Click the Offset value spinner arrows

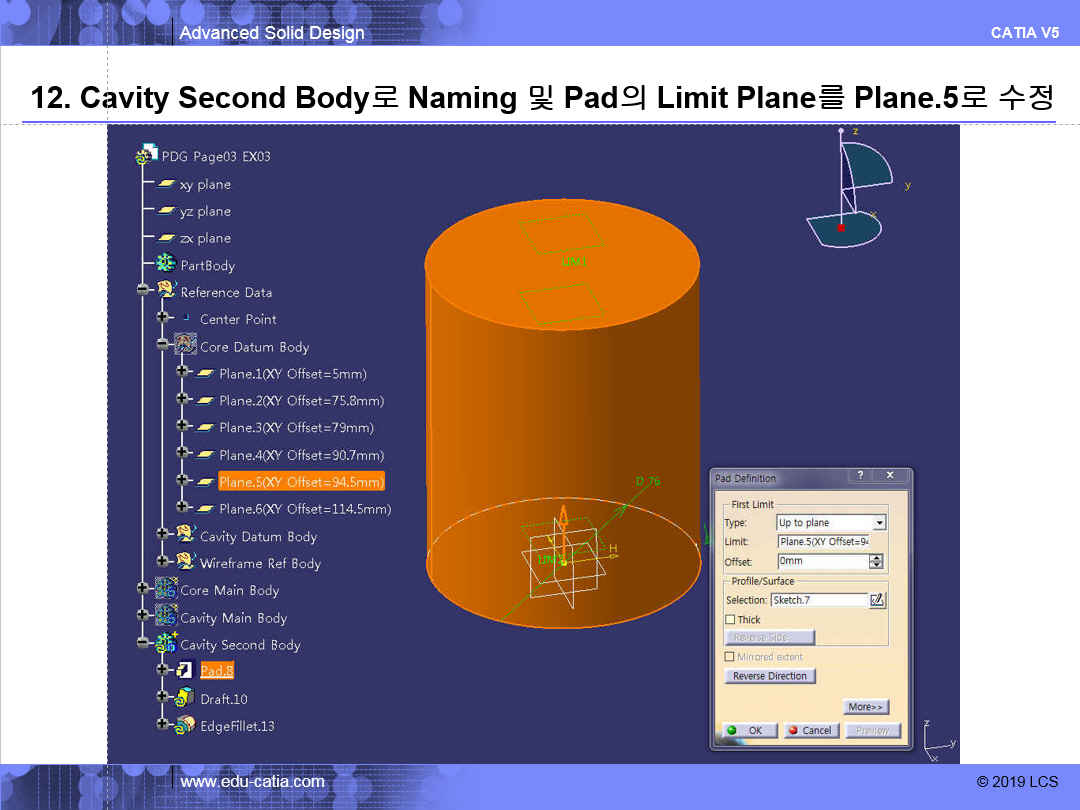(877, 562)
